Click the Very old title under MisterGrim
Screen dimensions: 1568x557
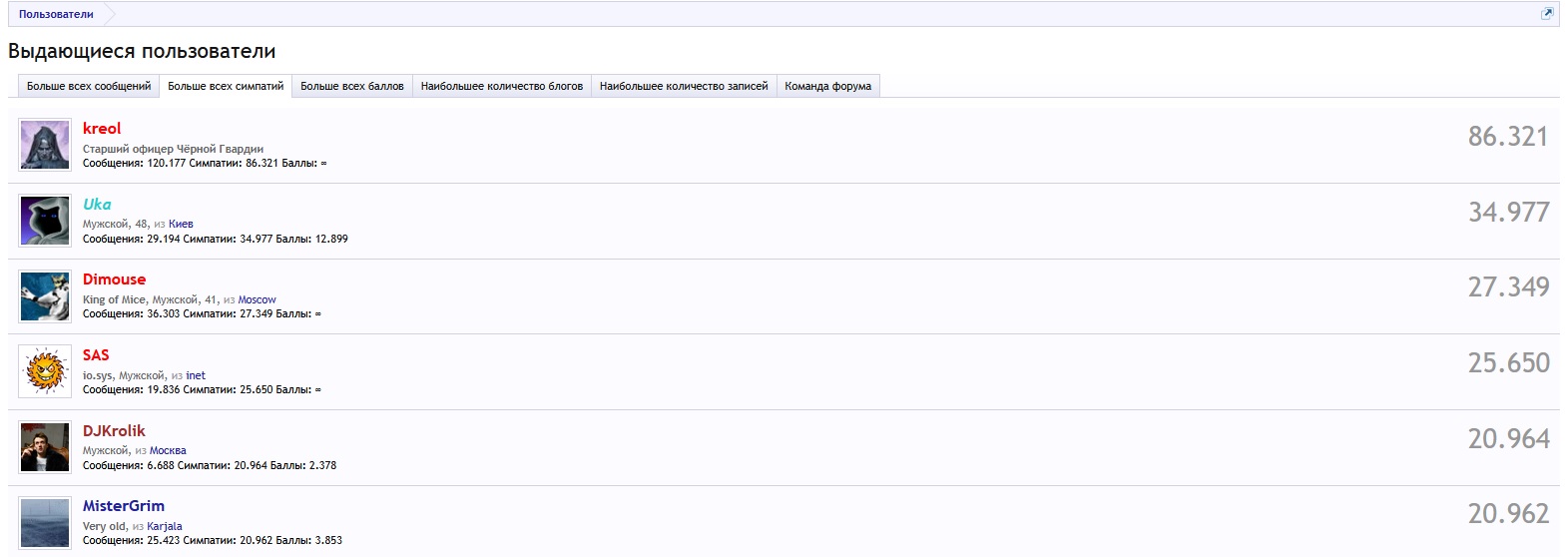click(x=104, y=526)
